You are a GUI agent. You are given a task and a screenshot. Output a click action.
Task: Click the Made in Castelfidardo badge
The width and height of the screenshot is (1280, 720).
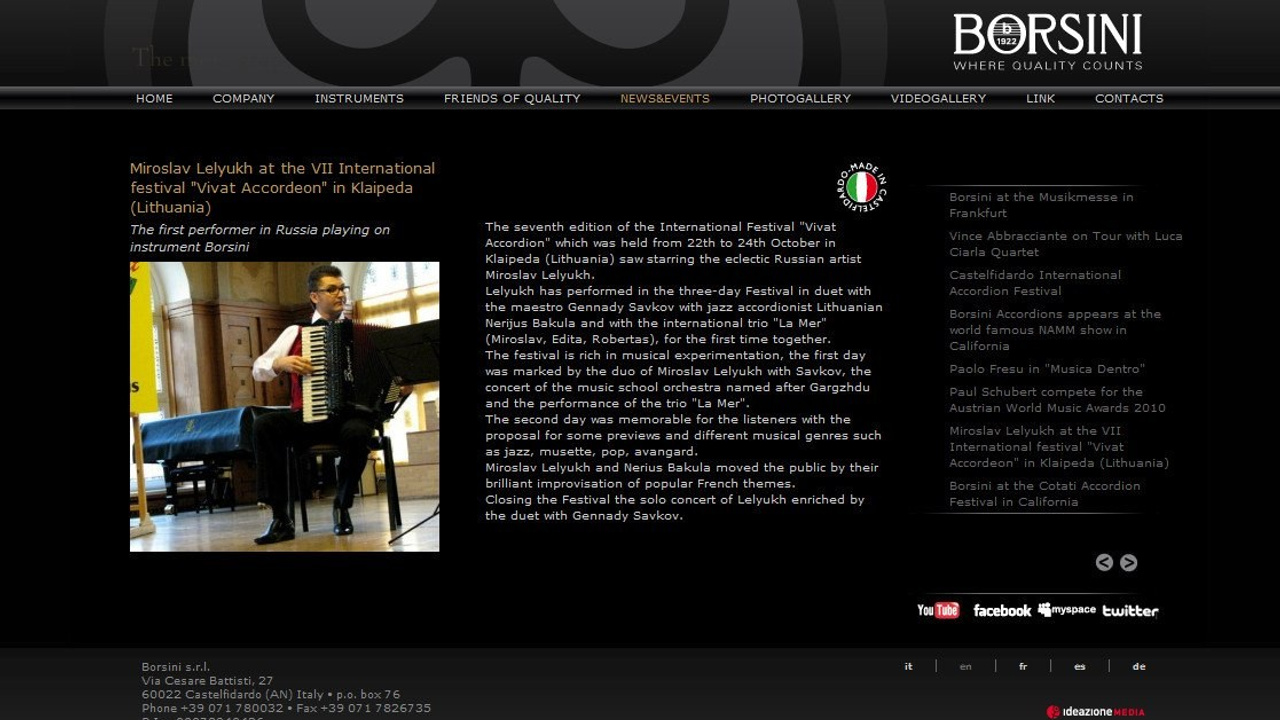861,187
